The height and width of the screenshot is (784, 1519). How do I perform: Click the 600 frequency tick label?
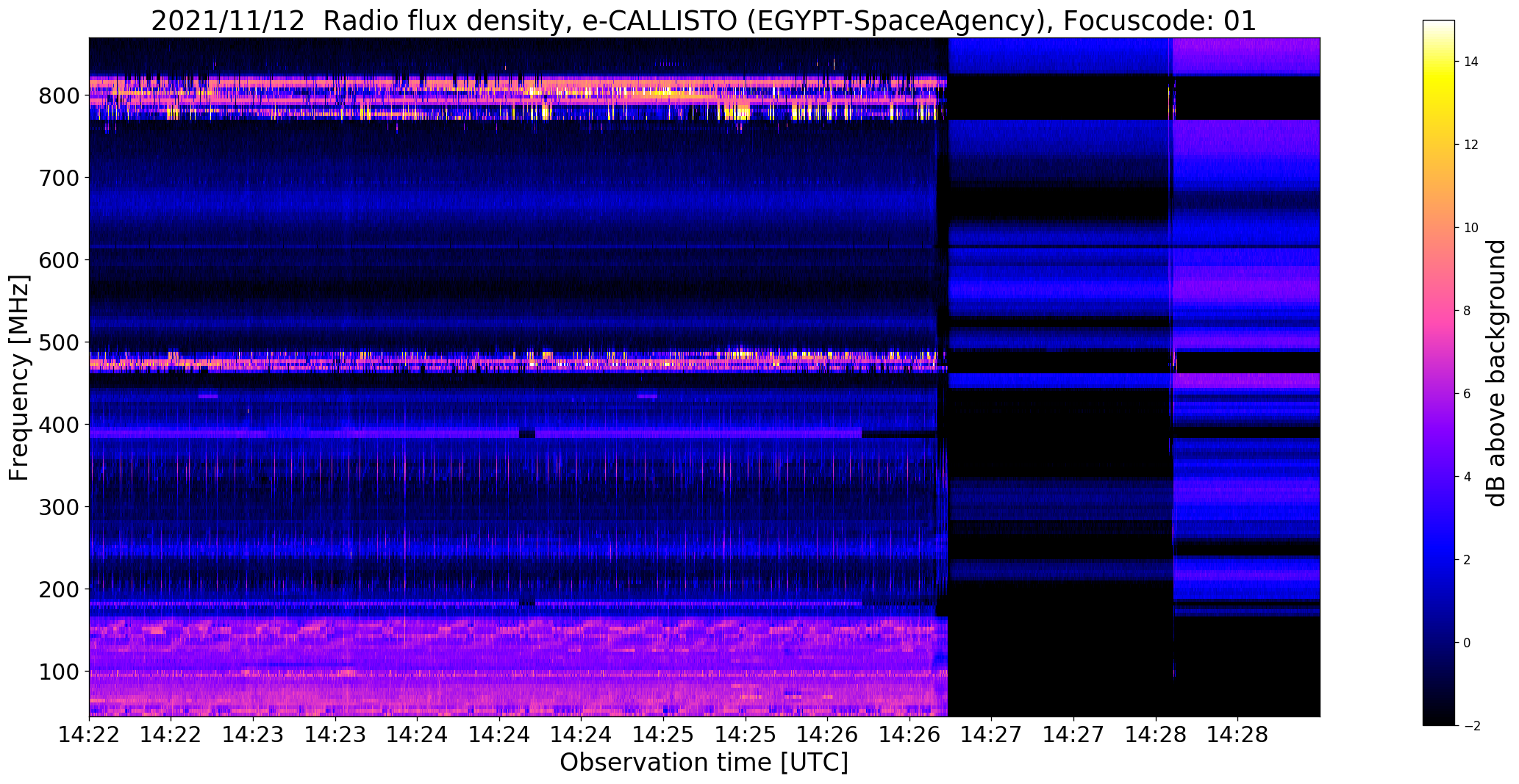pos(57,260)
